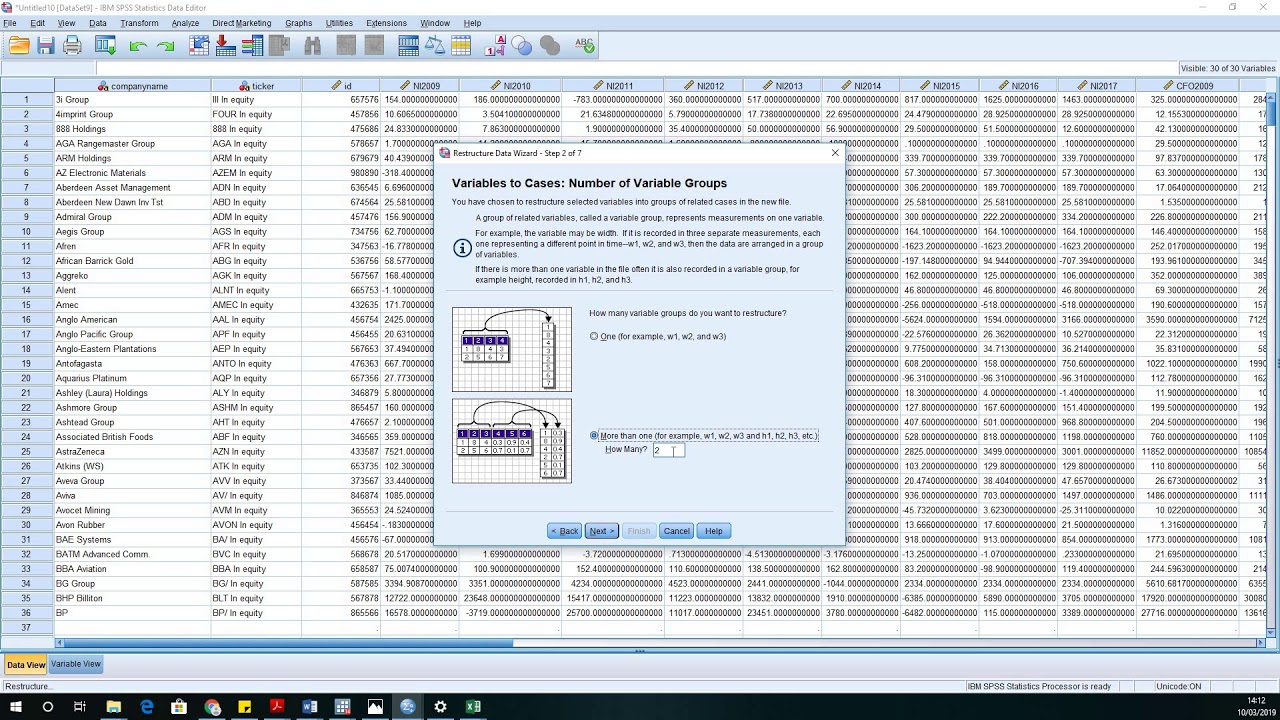Click 'Visible: 30 of 30 Variables' text
Image resolution: width=1280 pixels, height=720 pixels.
[1228, 68]
